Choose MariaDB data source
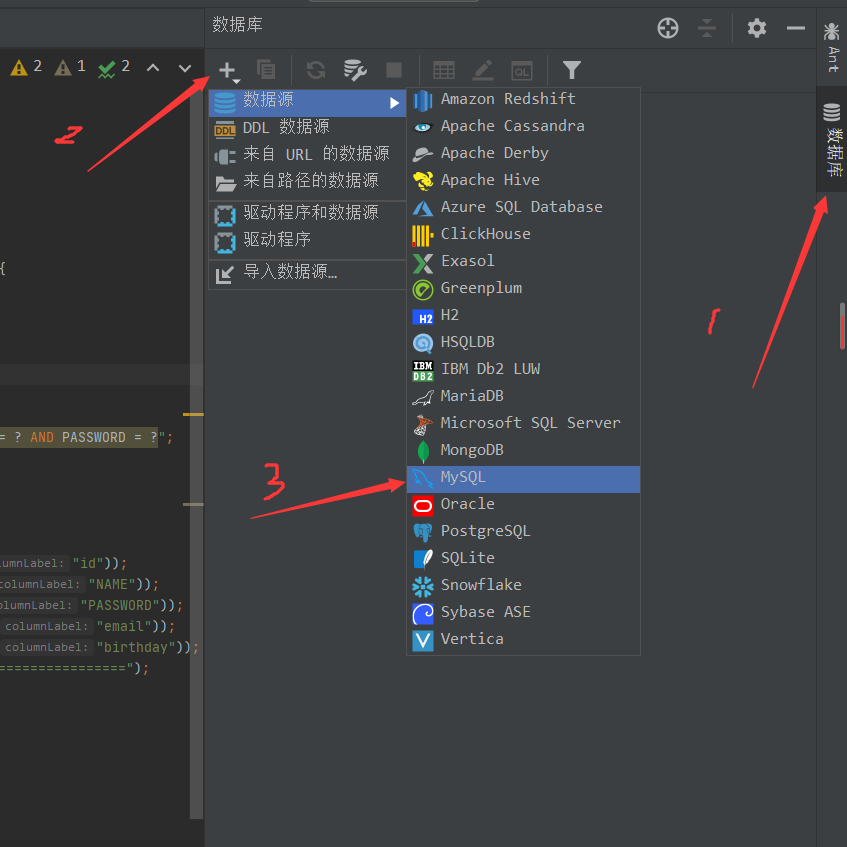 click(523, 398)
